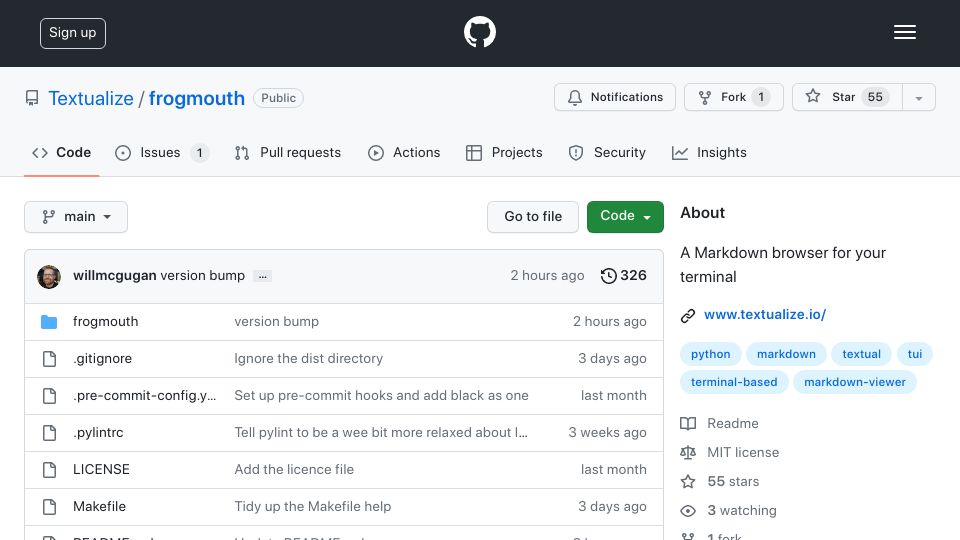Click the Go to file button
Viewport: 960px width, 540px height.
coord(533,217)
